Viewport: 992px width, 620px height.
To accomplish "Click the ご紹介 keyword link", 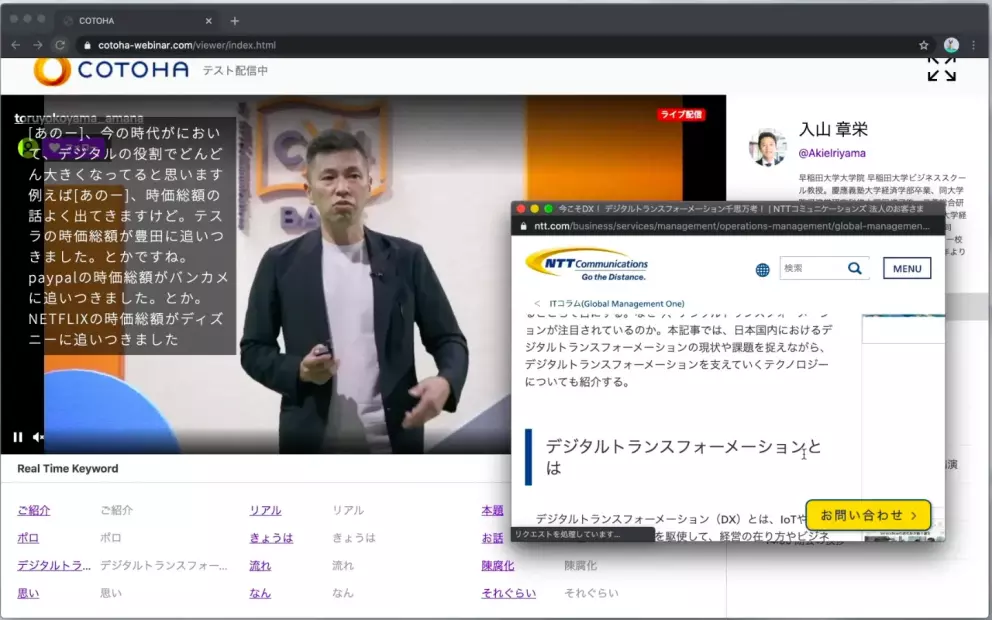I will 34,510.
